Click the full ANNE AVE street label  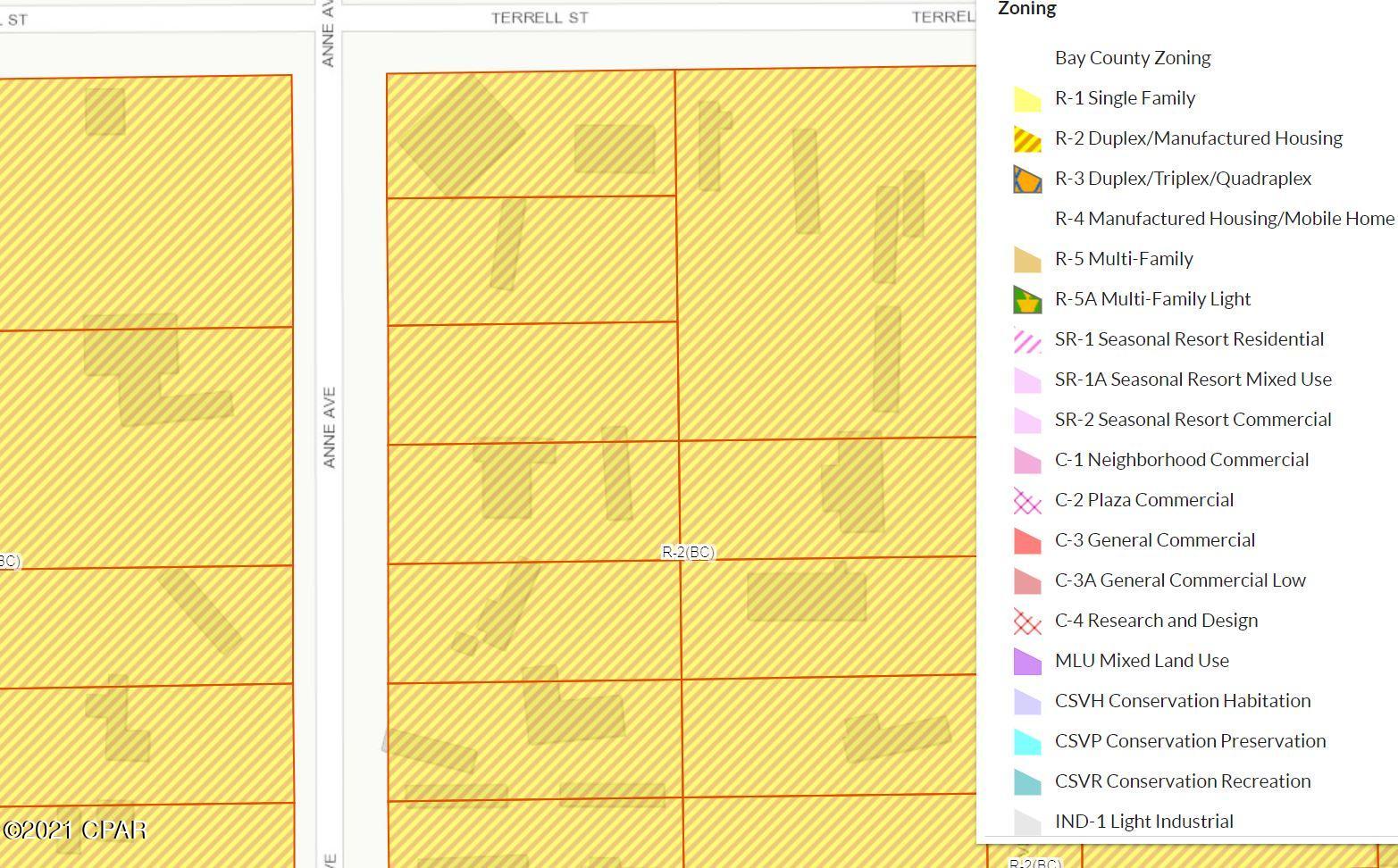[x=329, y=427]
